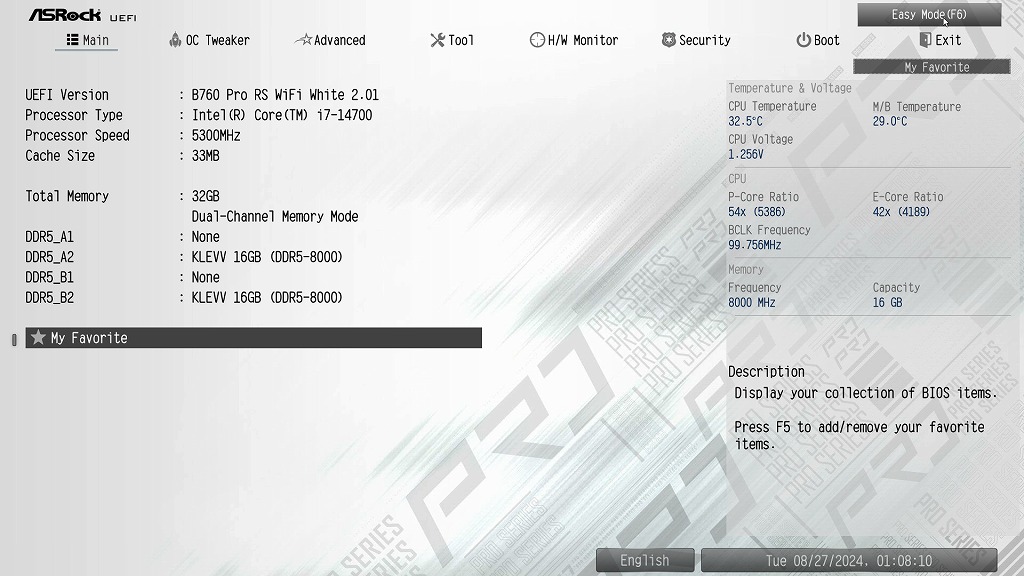
Task: Click "Press F5 to add/remove" description text
Action: click(859, 435)
